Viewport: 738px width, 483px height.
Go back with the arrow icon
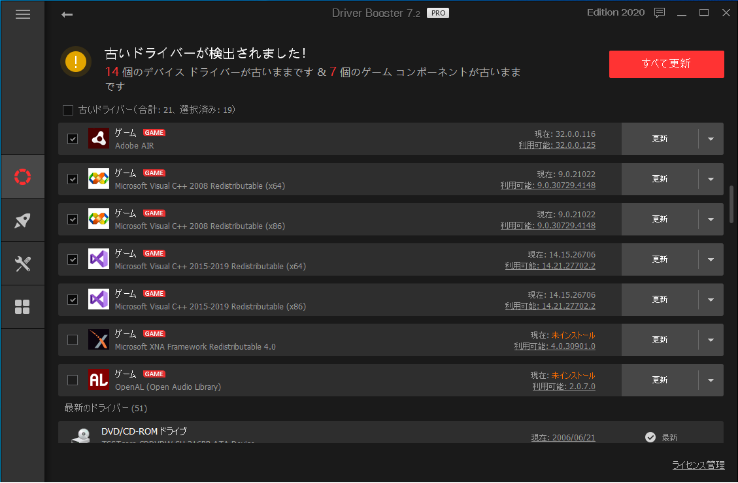(x=67, y=15)
